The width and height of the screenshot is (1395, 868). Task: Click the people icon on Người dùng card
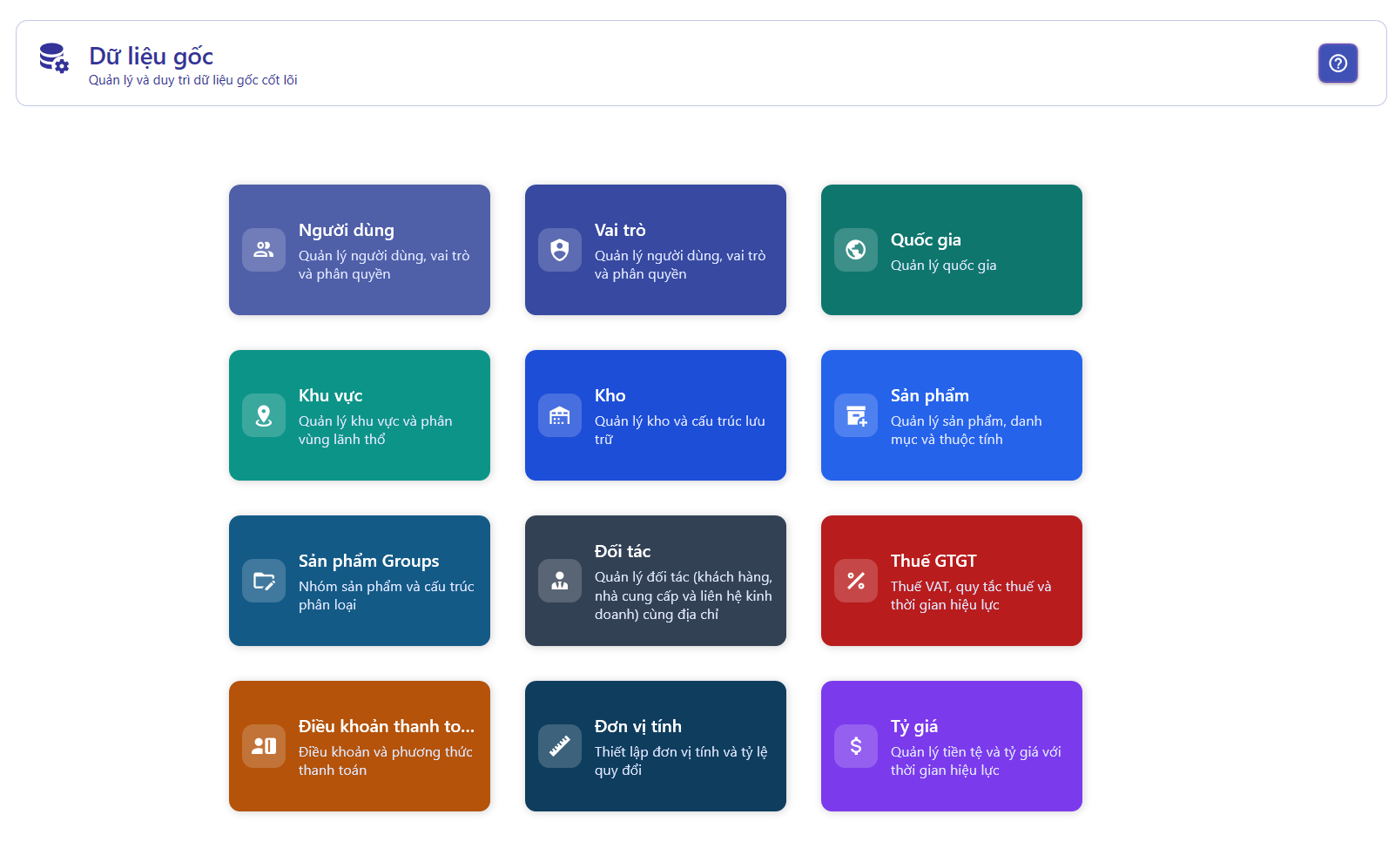tap(264, 250)
